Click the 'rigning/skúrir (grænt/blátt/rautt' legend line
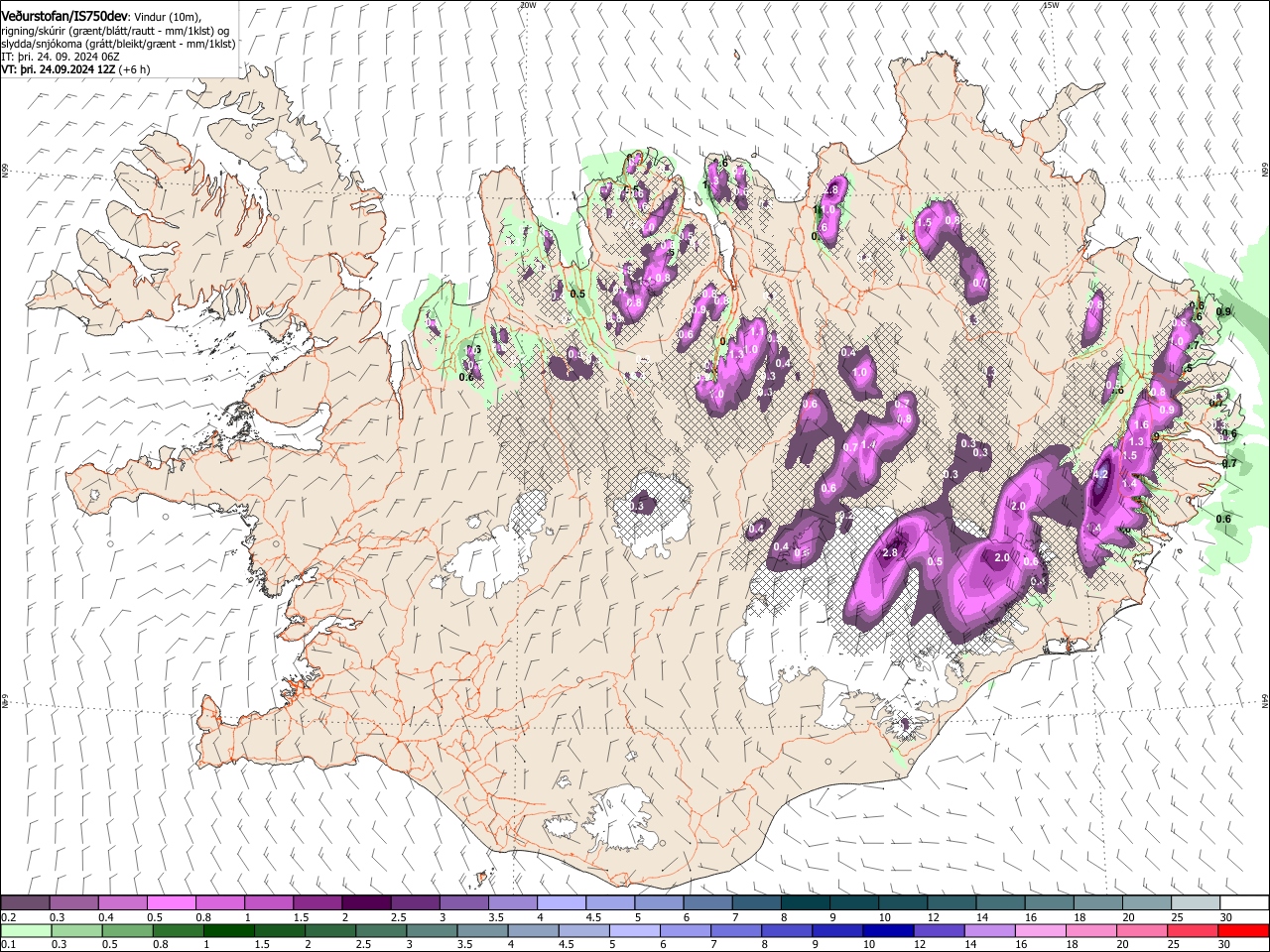Image resolution: width=1270 pixels, height=952 pixels. 115,31
